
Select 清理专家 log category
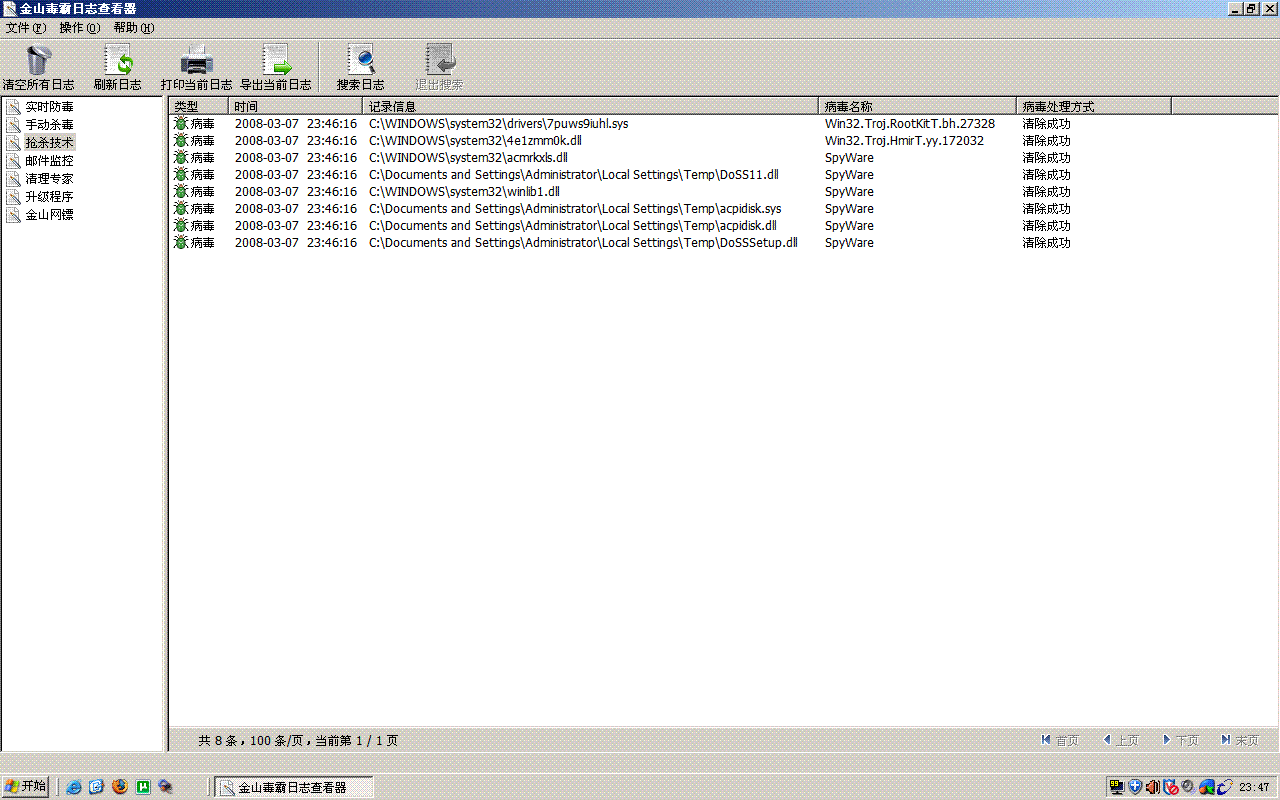tap(49, 179)
